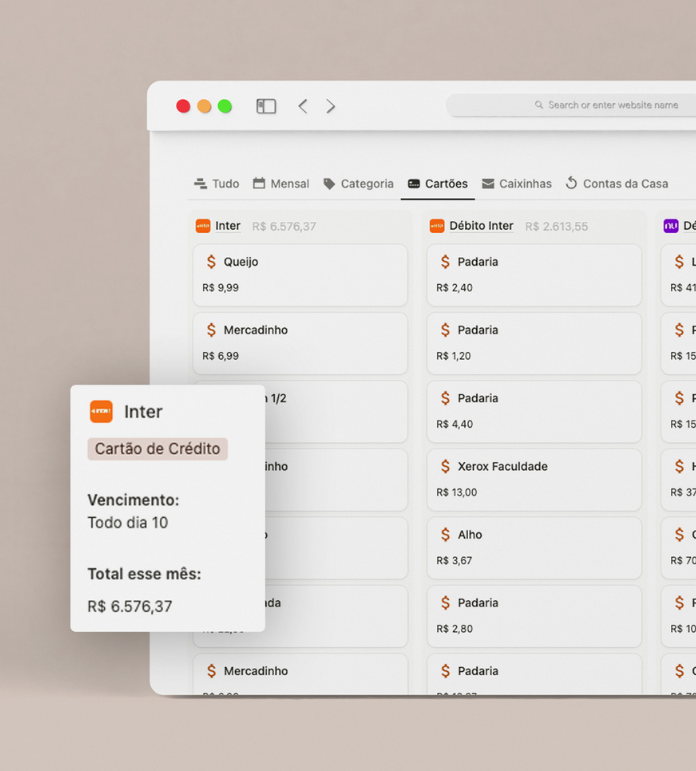Open the Mercadinho R$ 6,99 card

tap(300, 343)
